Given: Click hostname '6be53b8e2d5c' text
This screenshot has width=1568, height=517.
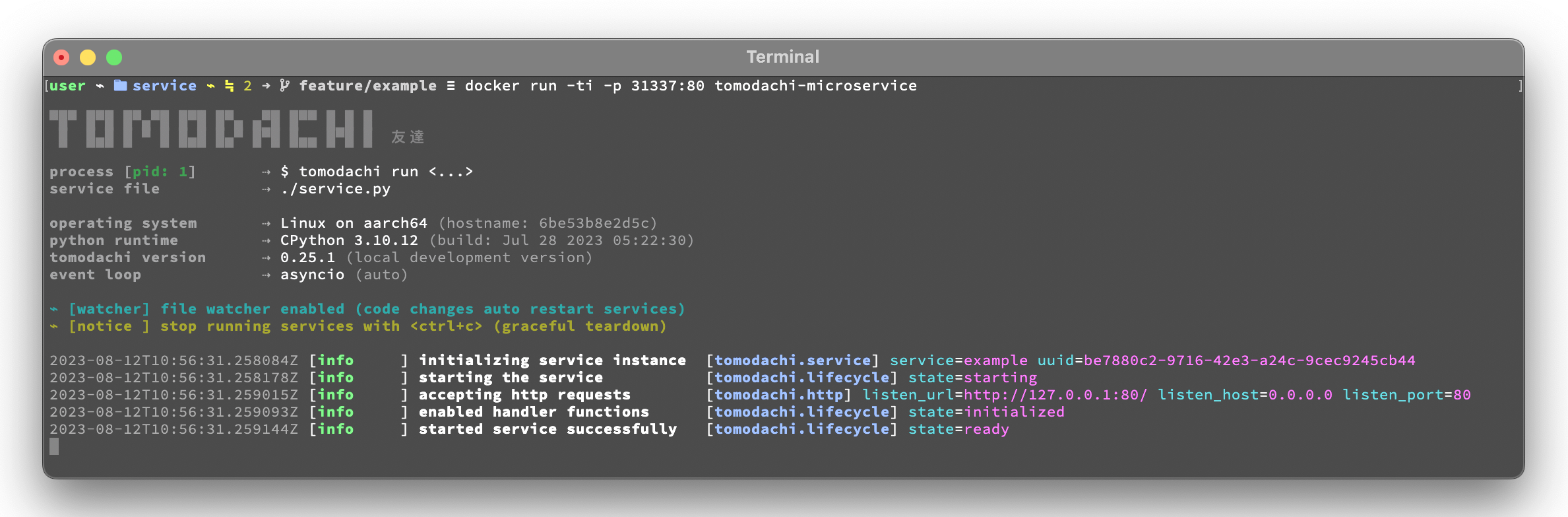Looking at the screenshot, I should click(x=594, y=223).
